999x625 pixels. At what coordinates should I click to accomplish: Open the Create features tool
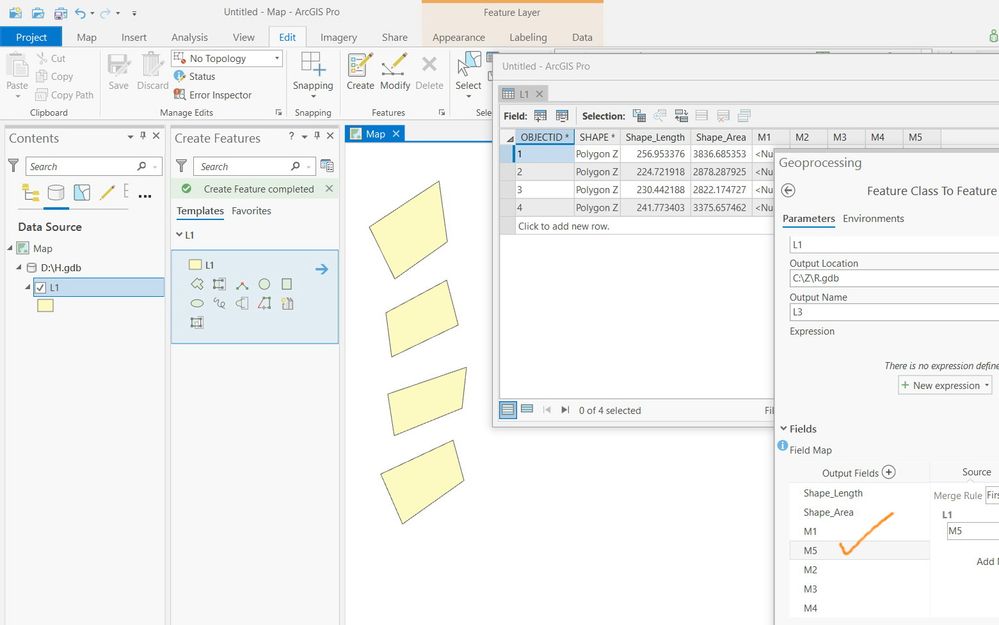[360, 64]
